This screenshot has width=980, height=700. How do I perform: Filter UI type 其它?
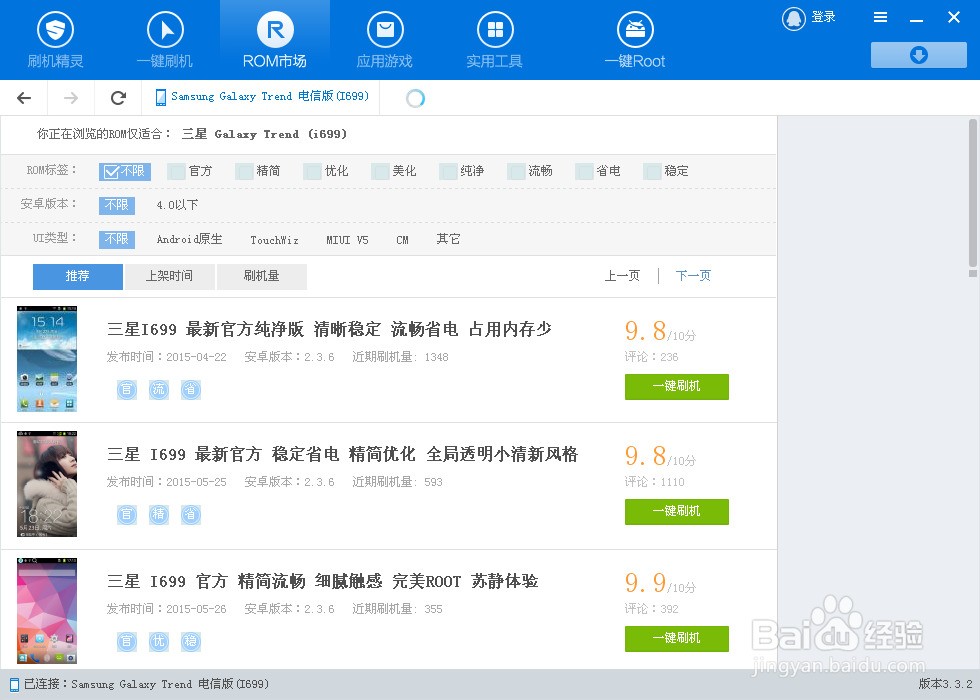448,239
